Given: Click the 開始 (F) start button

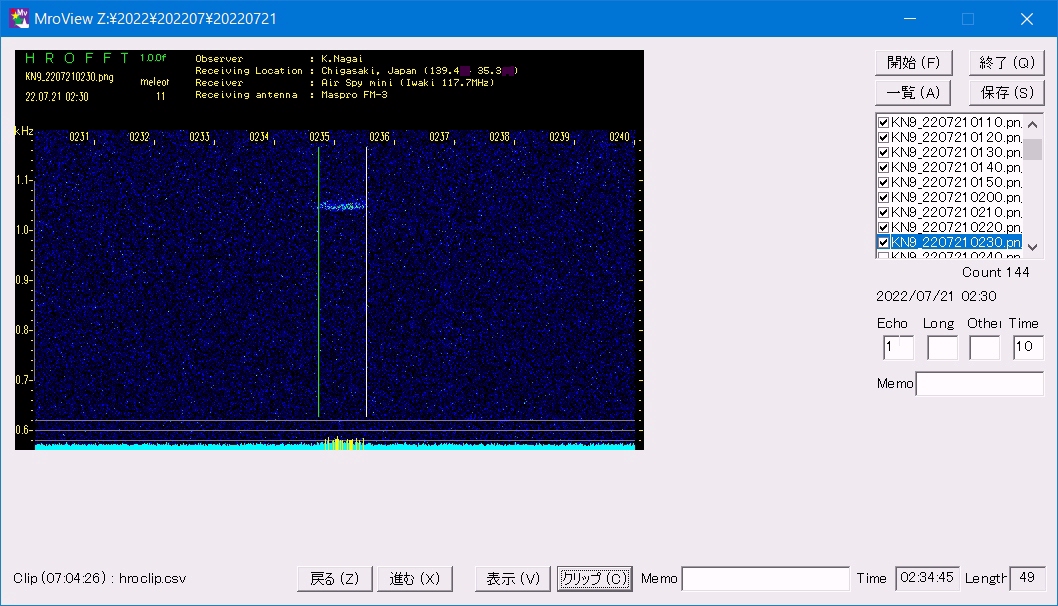Looking at the screenshot, I should click(913, 62).
